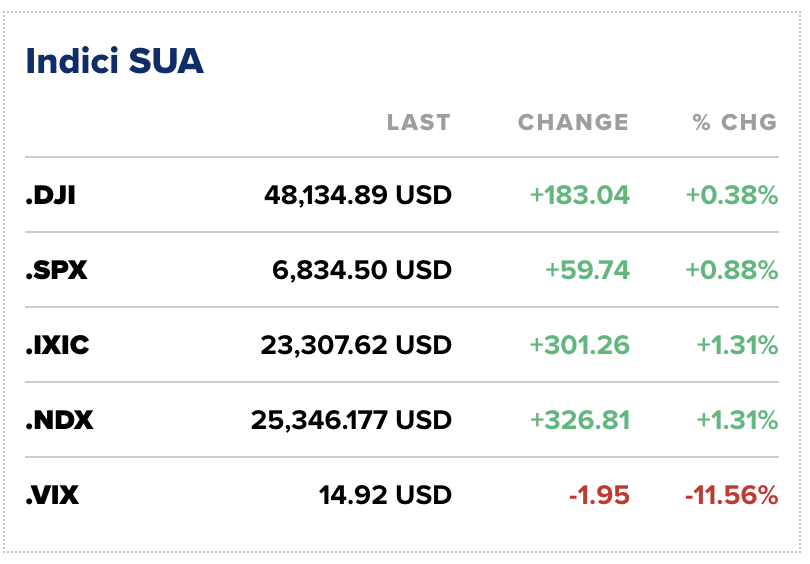Click the 48,134.89 USD last price
Image resolution: width=810 pixels, height=564 pixels.
click(358, 196)
